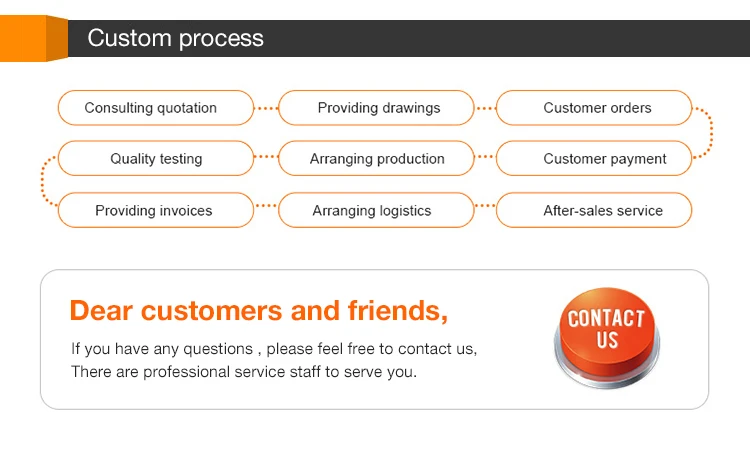The image size is (750, 449).
Task: Open the Customer orders step
Action: tap(594, 108)
